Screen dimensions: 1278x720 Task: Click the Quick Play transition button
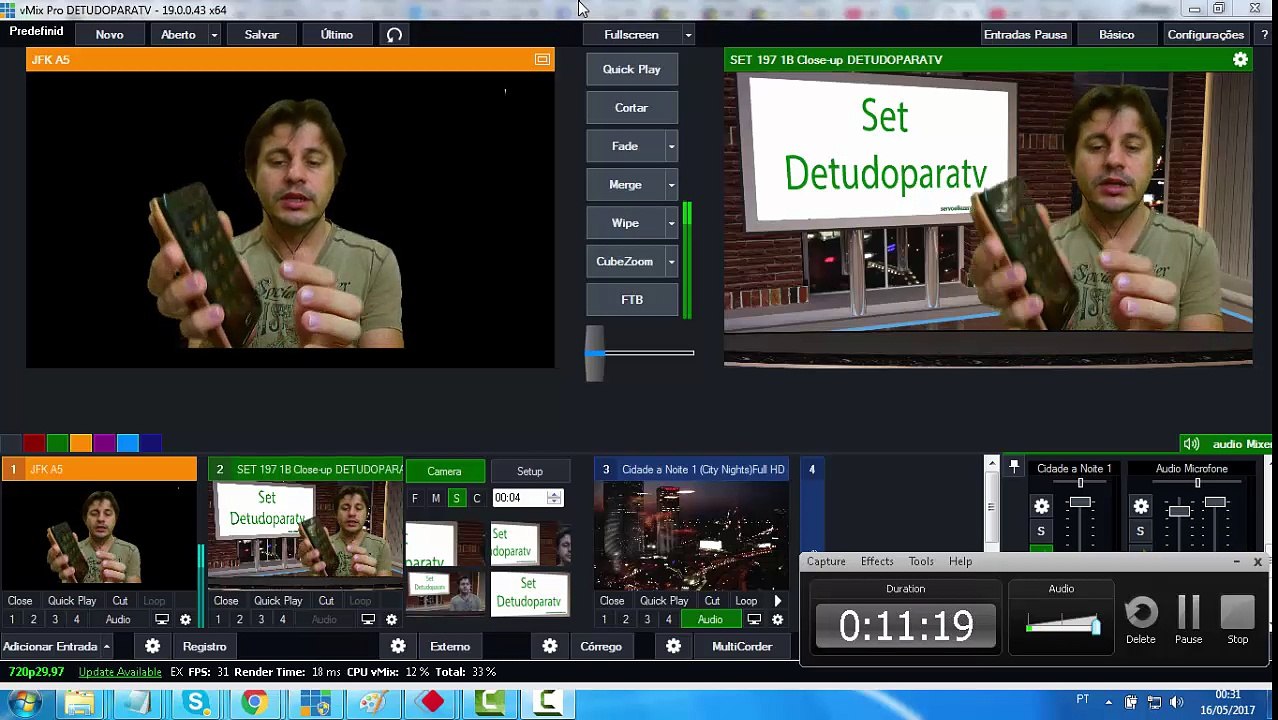pos(631,70)
